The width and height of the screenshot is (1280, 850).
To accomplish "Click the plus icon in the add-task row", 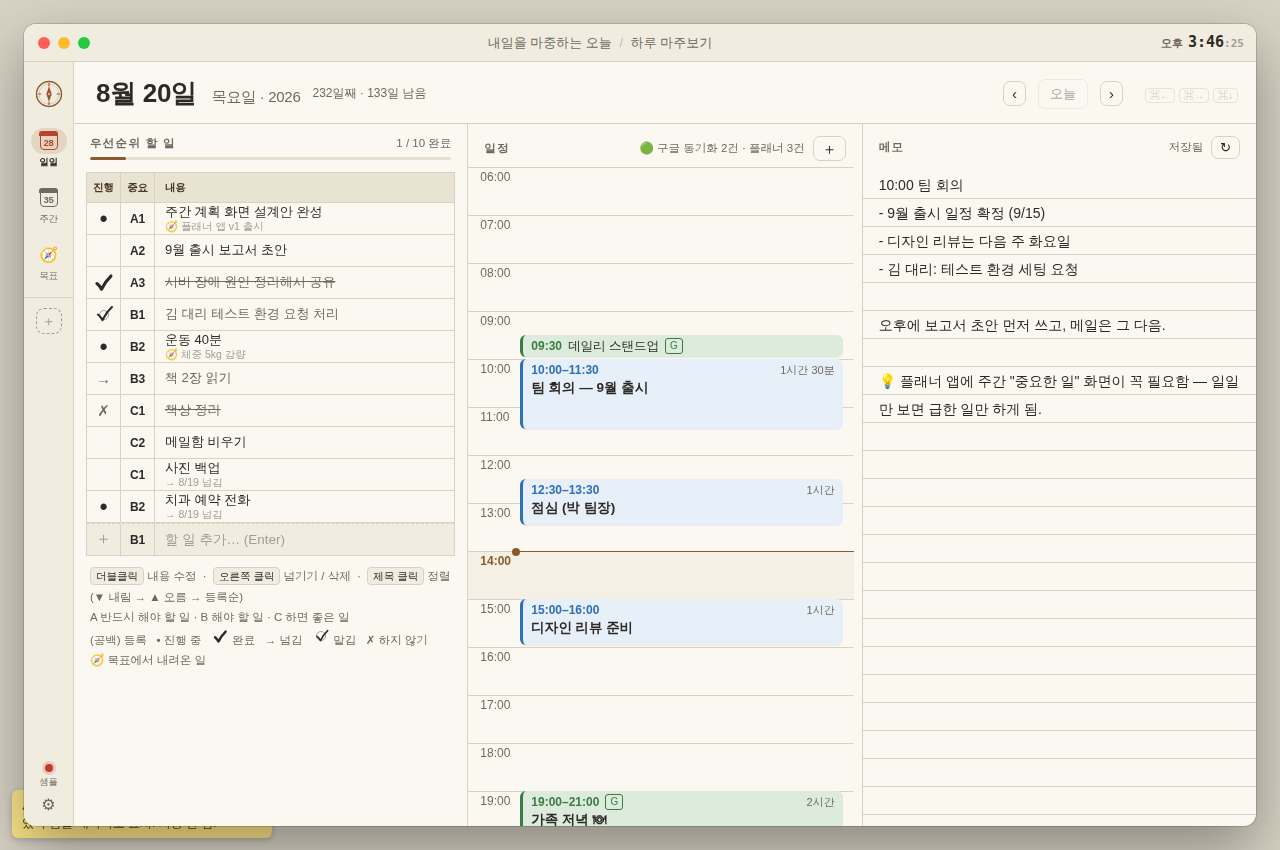I will coord(103,539).
